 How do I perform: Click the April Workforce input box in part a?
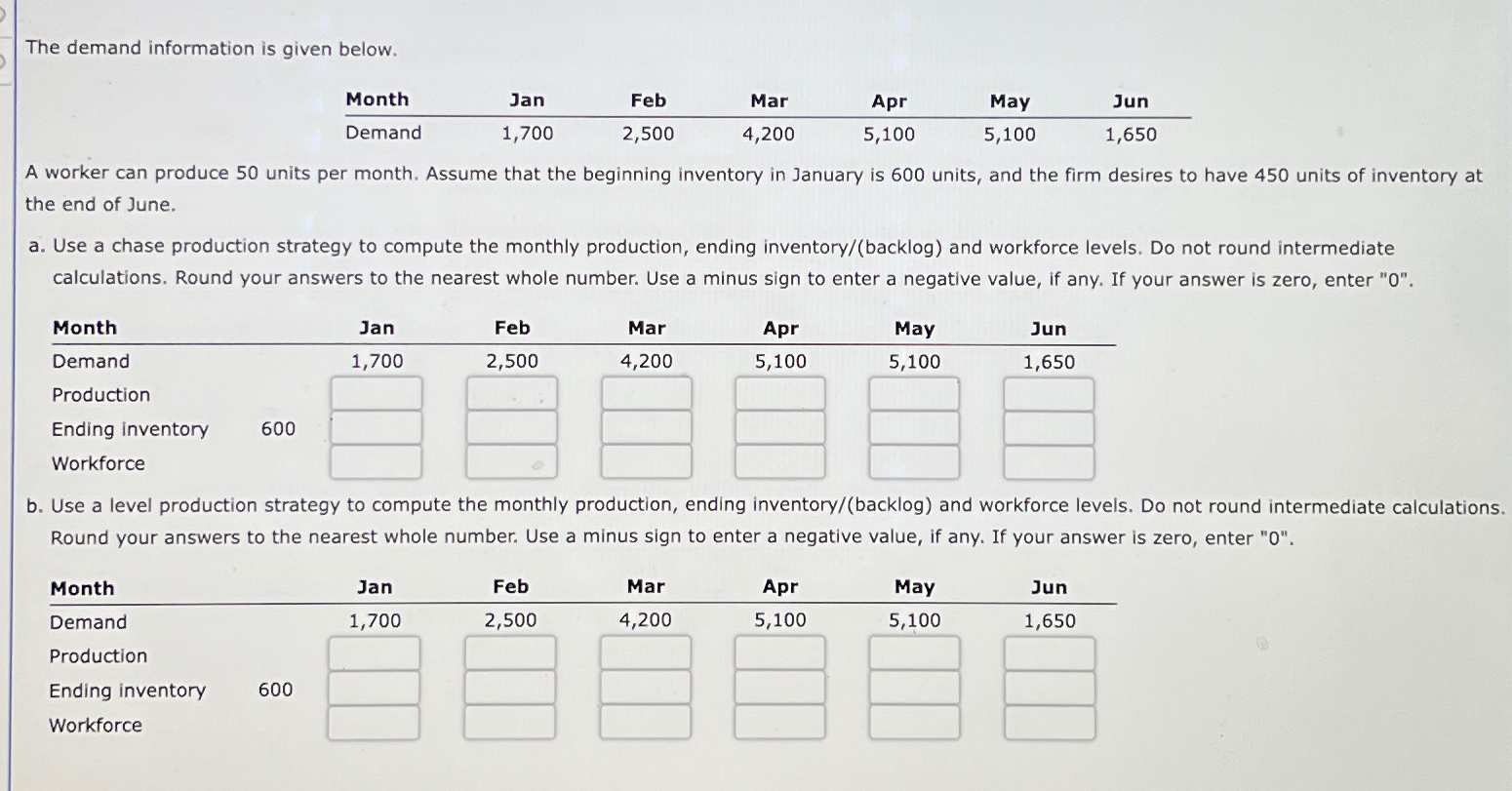(x=779, y=462)
